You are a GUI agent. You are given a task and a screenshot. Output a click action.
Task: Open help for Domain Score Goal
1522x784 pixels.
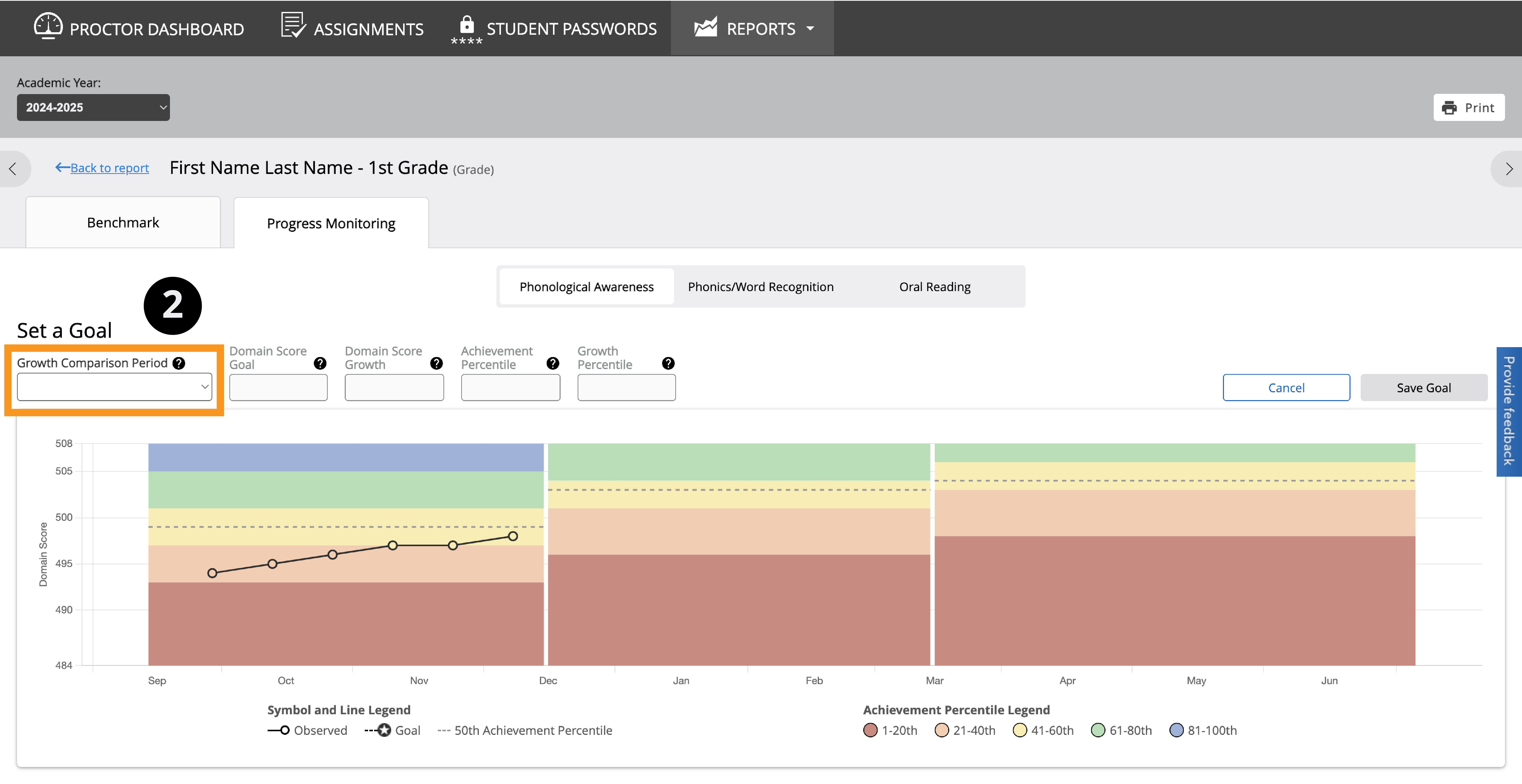pyautogui.click(x=320, y=363)
